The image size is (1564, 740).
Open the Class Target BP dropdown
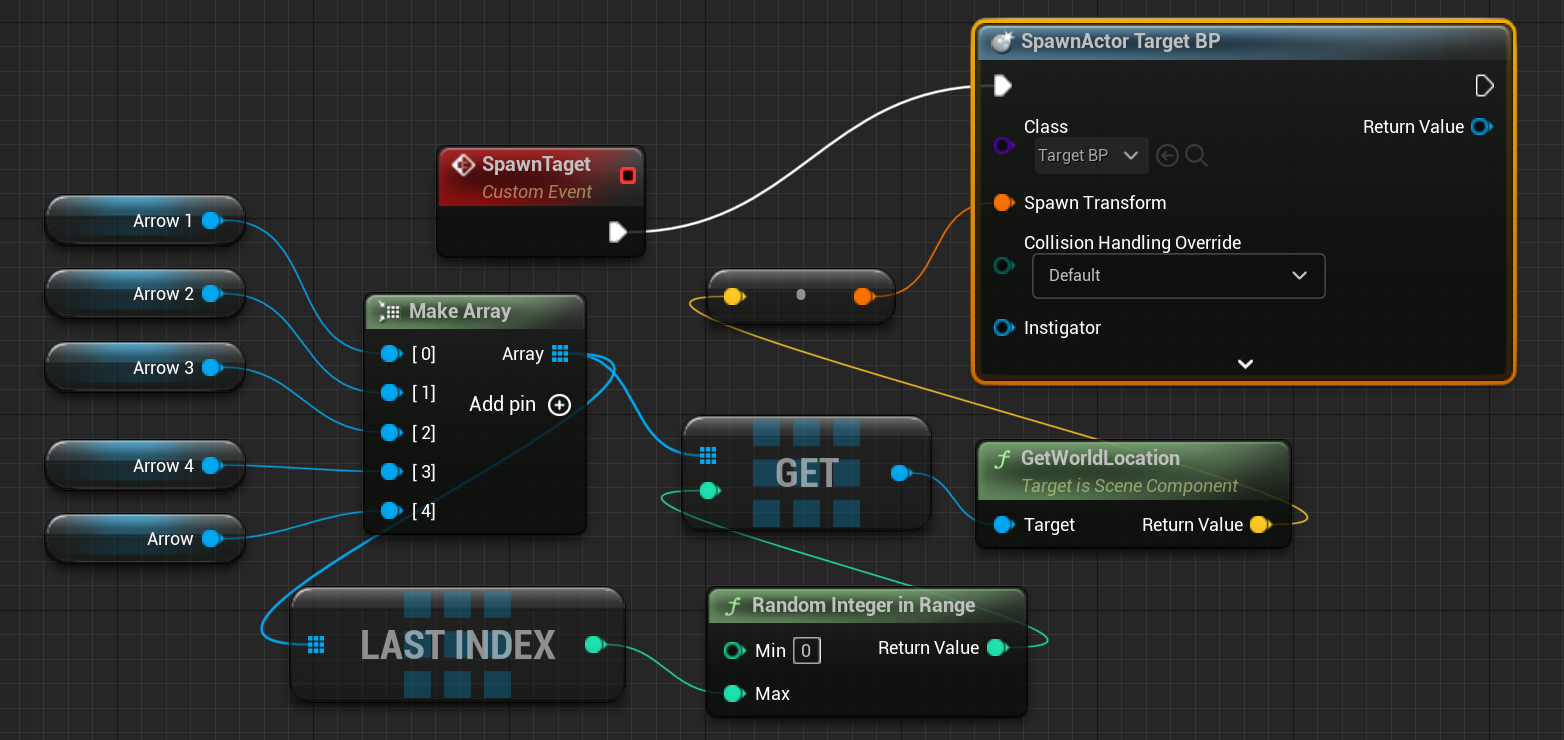click(x=1090, y=155)
